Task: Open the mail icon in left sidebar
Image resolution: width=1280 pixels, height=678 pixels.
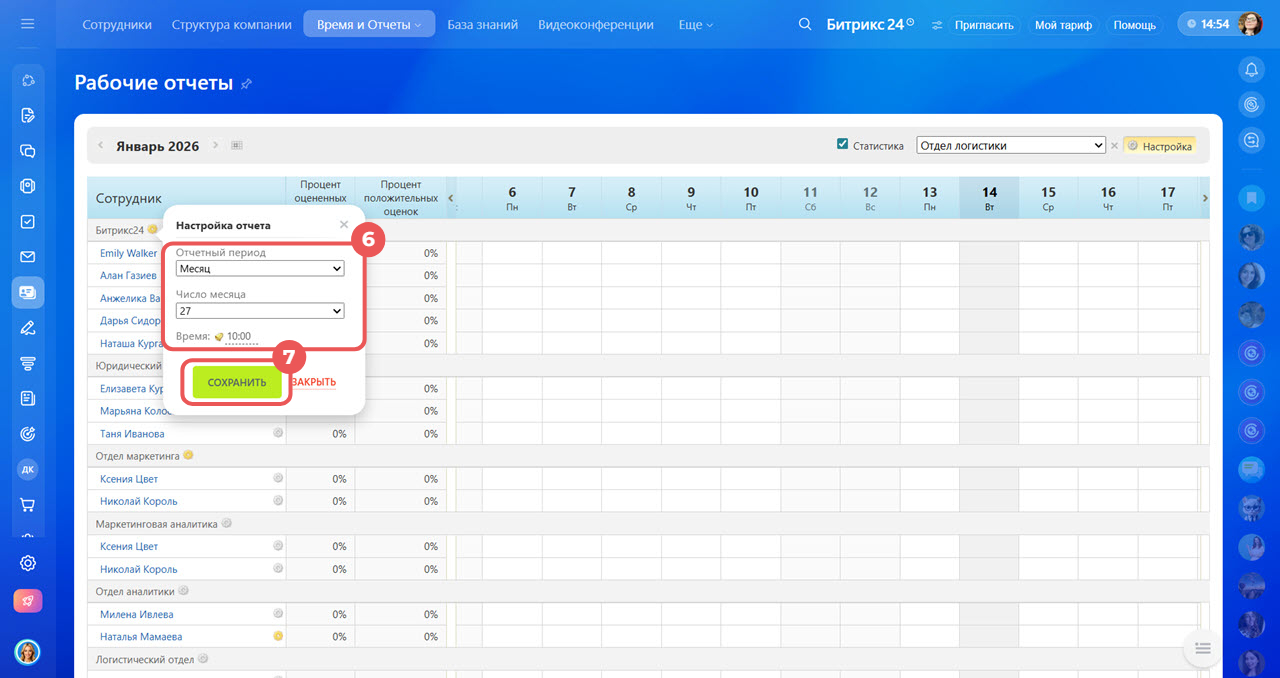Action: point(28,257)
